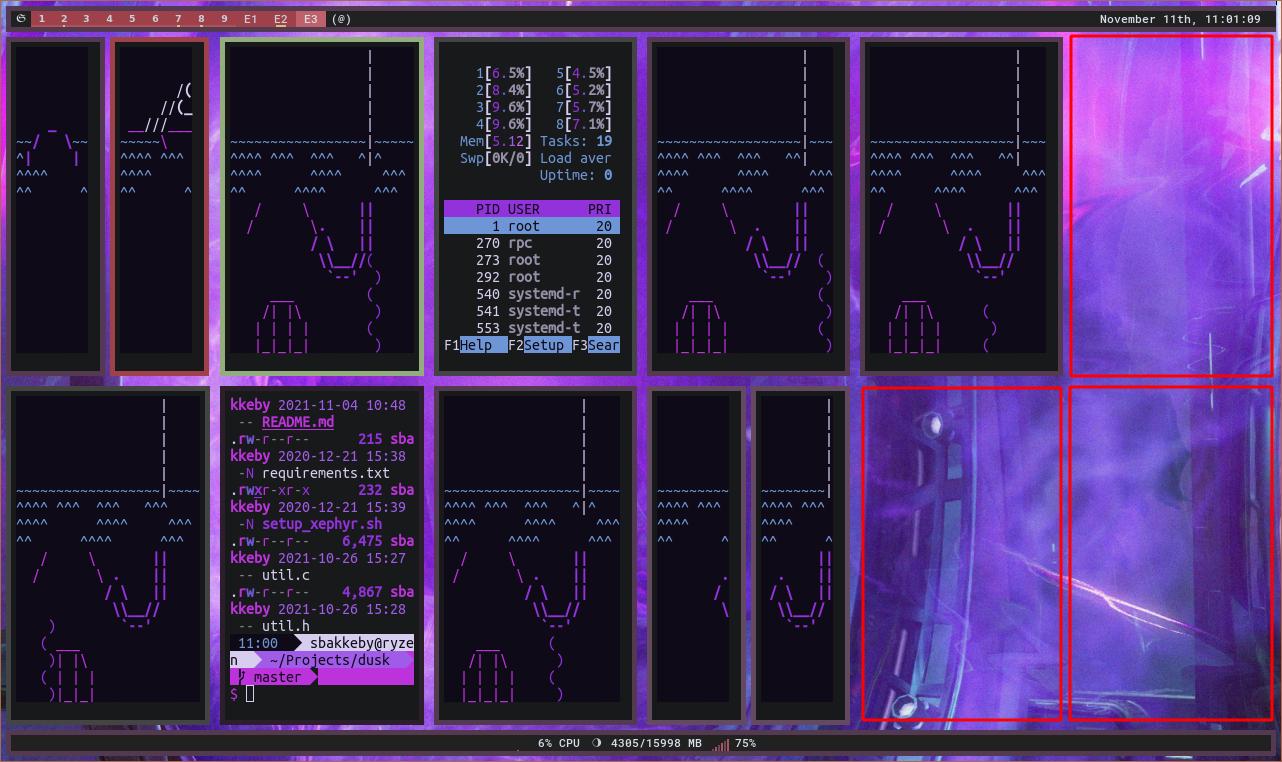
Task: Click the 2021-10-26 15:27 timestamp
Action: click(342, 558)
